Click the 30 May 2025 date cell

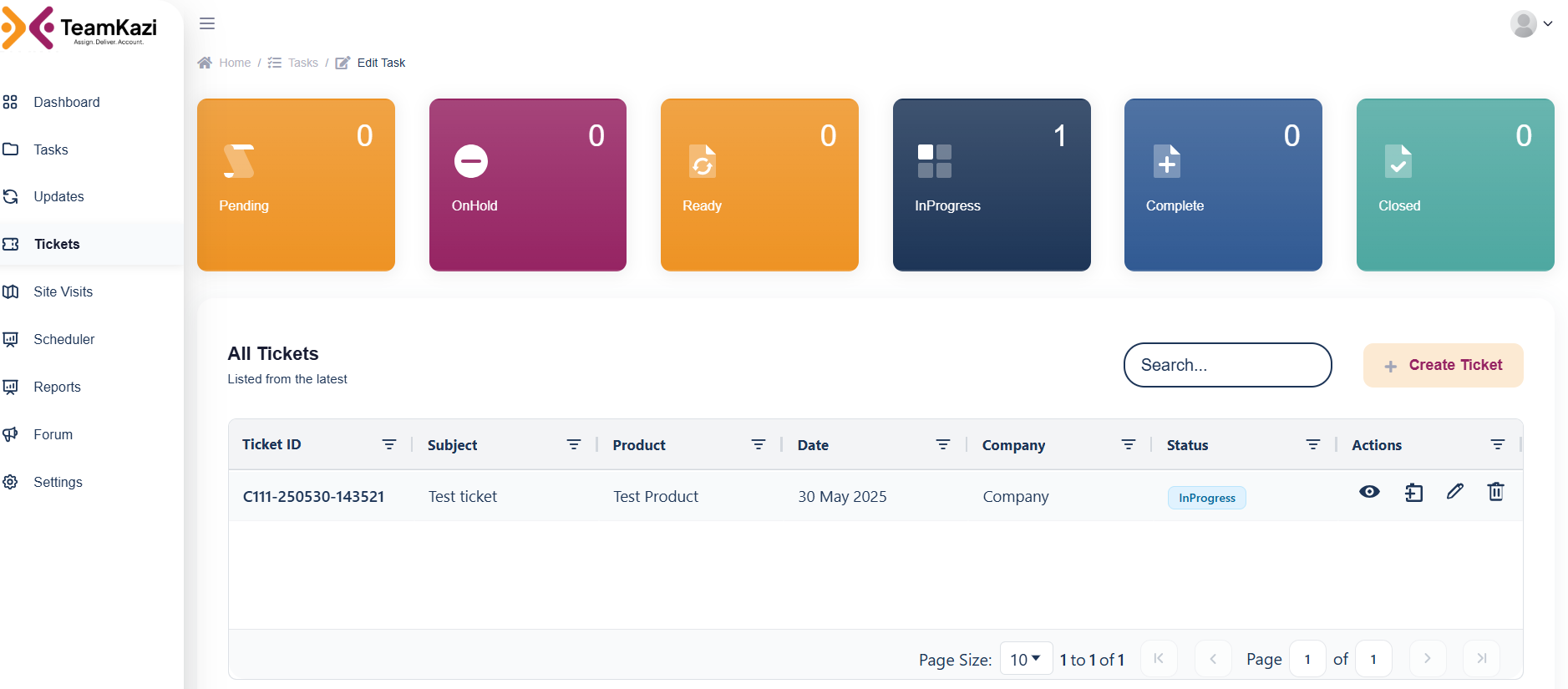(842, 496)
